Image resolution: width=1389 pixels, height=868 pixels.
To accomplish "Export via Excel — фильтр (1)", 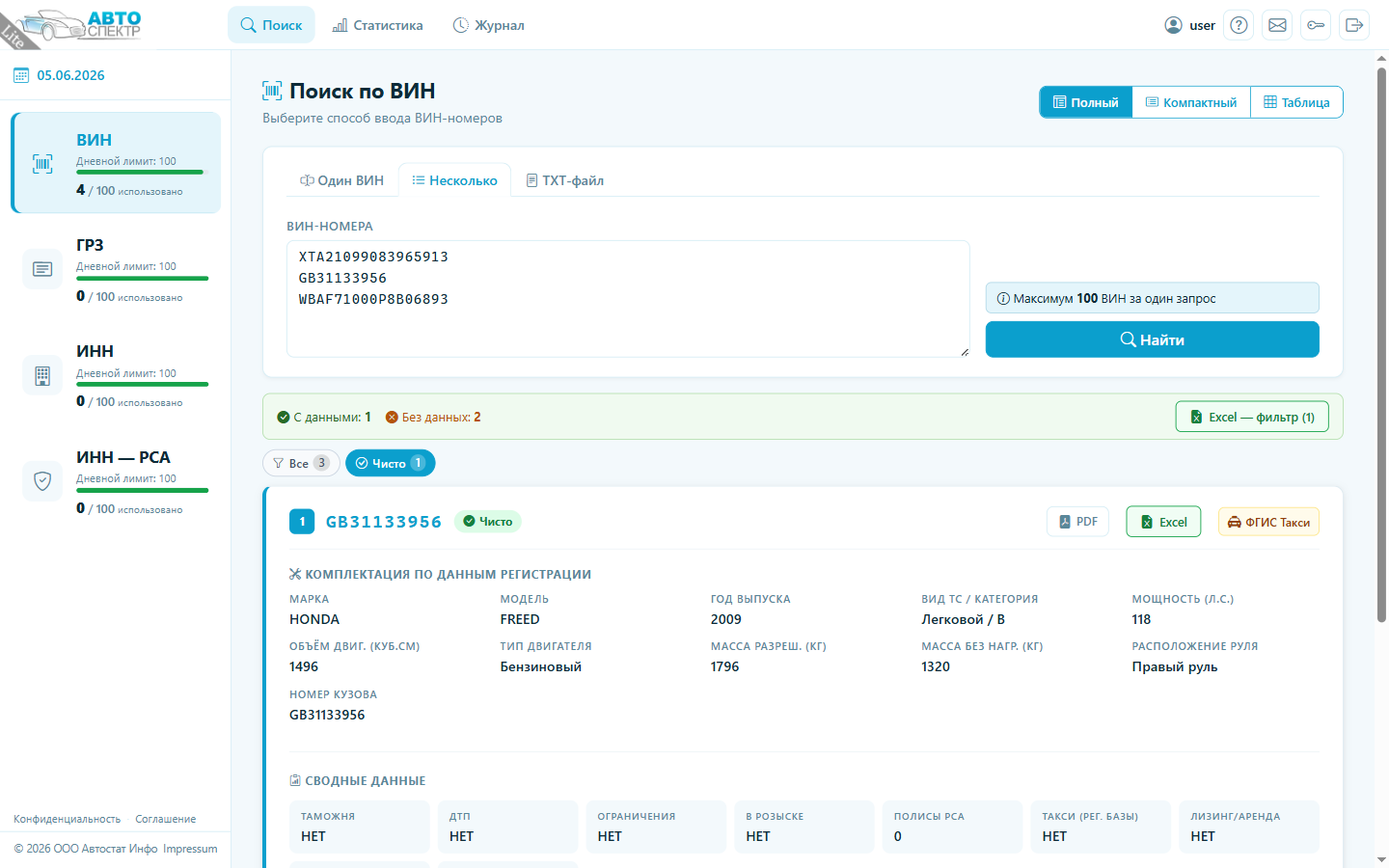I will 1252,417.
